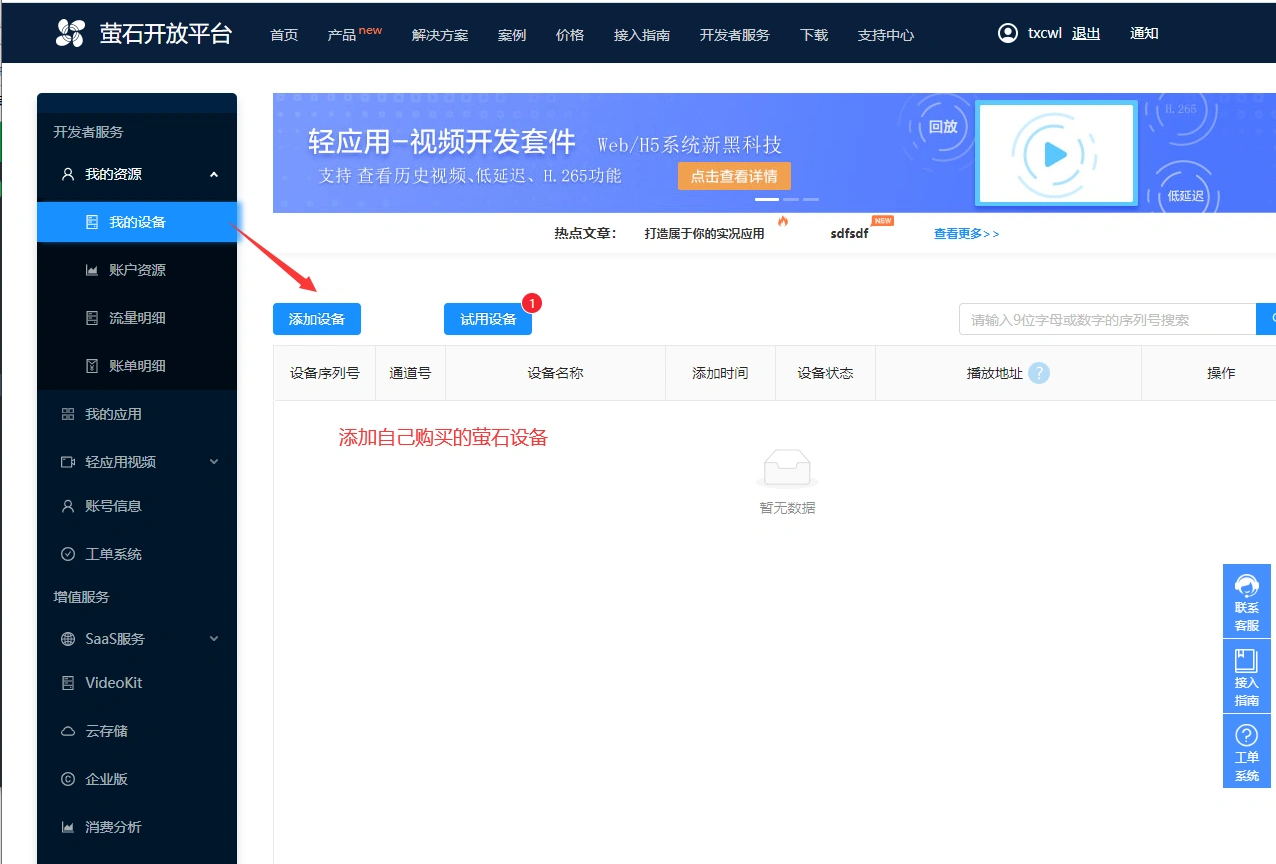This screenshot has width=1276, height=864.
Task: Select 账户资源 in the sidebar
Action: [137, 270]
